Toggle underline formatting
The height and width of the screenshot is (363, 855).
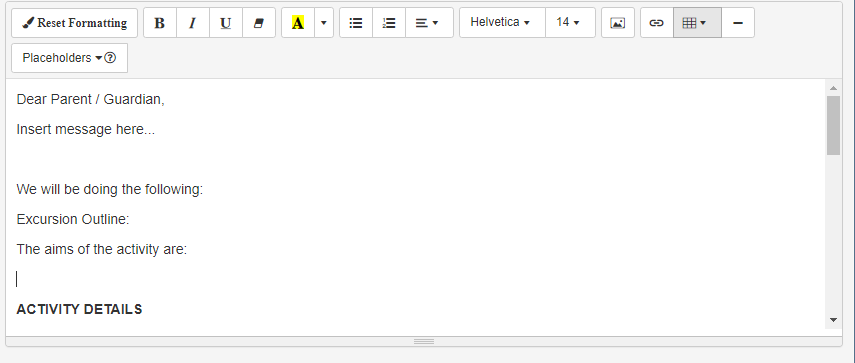[x=226, y=23]
